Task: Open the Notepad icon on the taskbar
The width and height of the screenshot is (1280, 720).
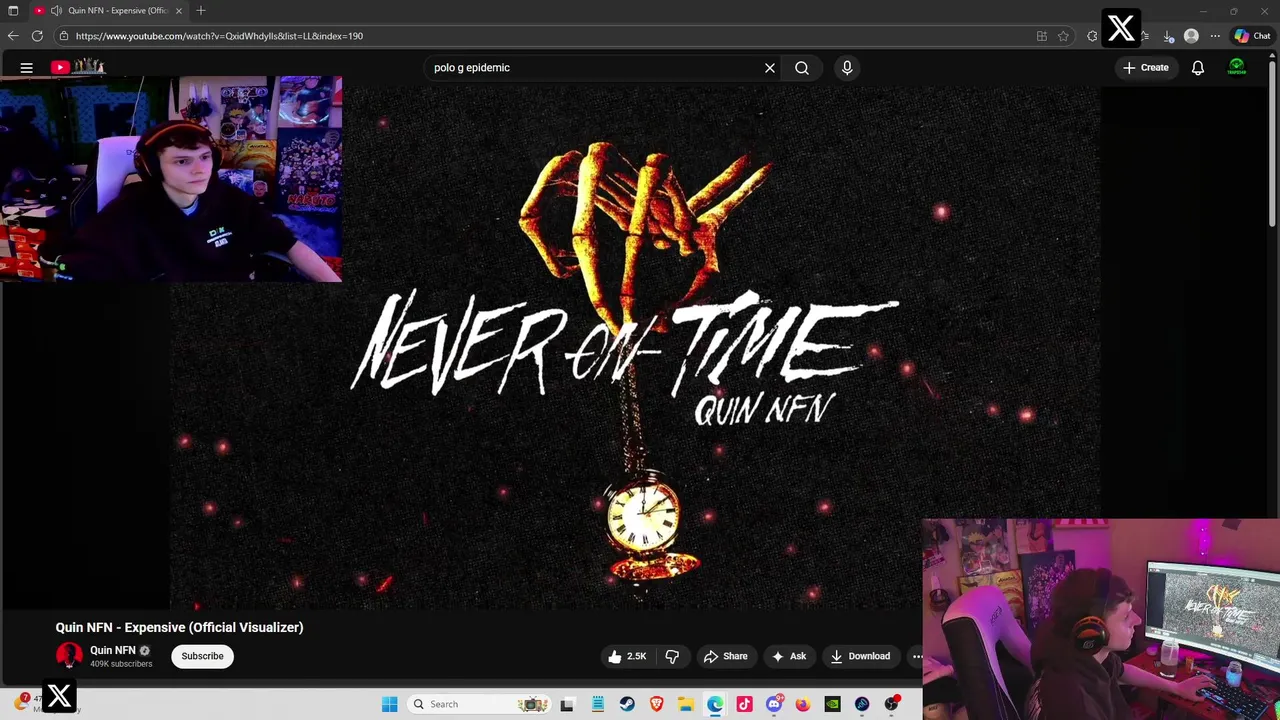Action: tap(598, 704)
